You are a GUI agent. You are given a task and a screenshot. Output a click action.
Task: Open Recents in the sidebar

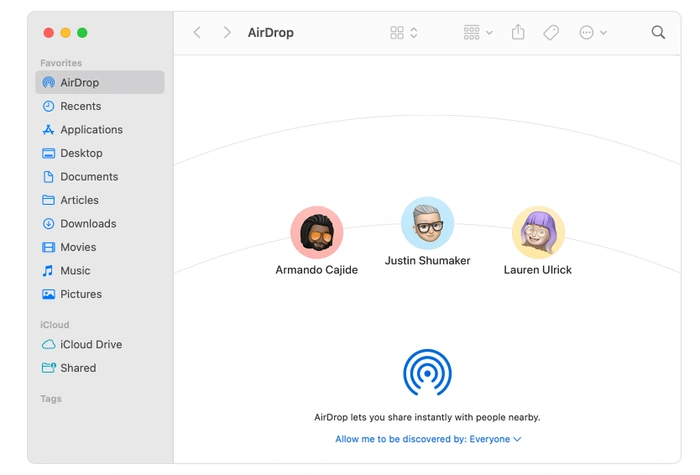[80, 106]
